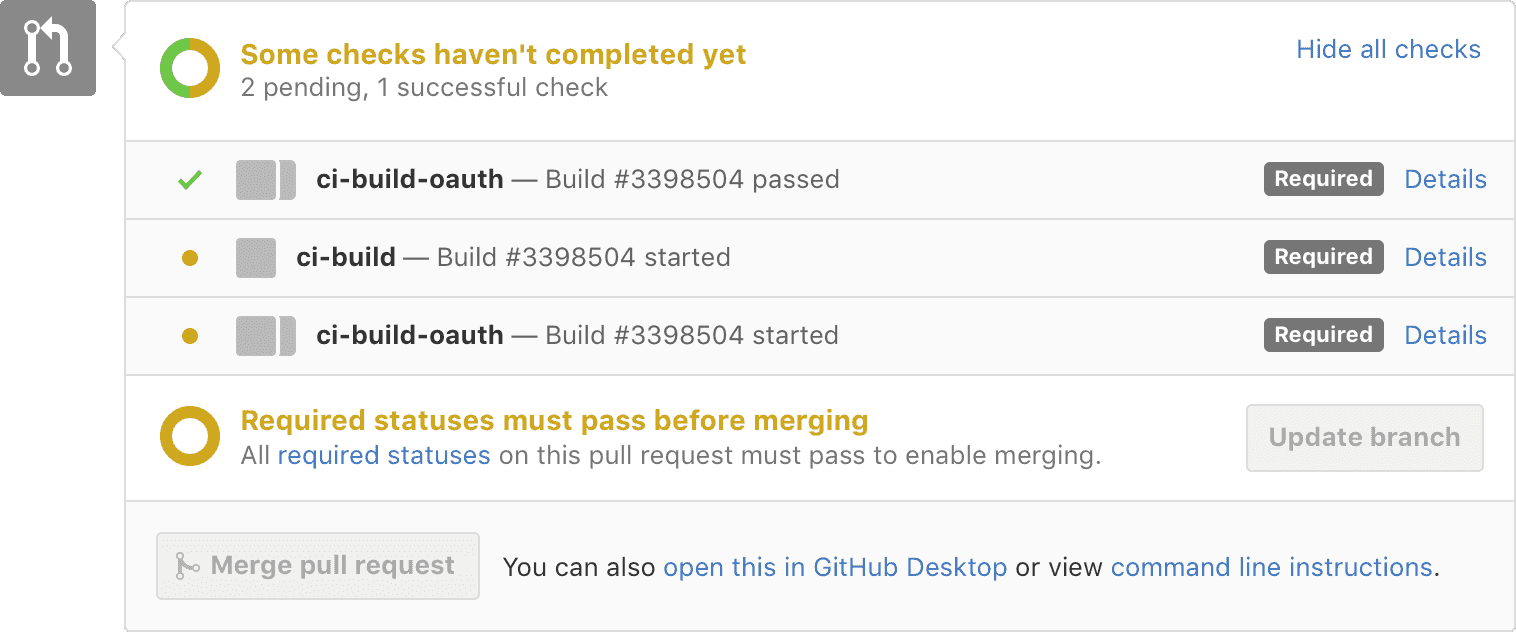
Task: Click the yellow required statuses ring icon
Action: 190,436
